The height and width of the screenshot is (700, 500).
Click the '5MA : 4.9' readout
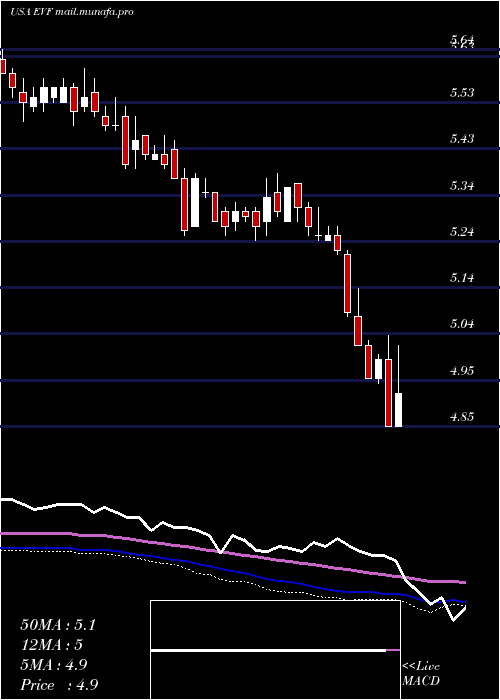pyautogui.click(x=54, y=665)
